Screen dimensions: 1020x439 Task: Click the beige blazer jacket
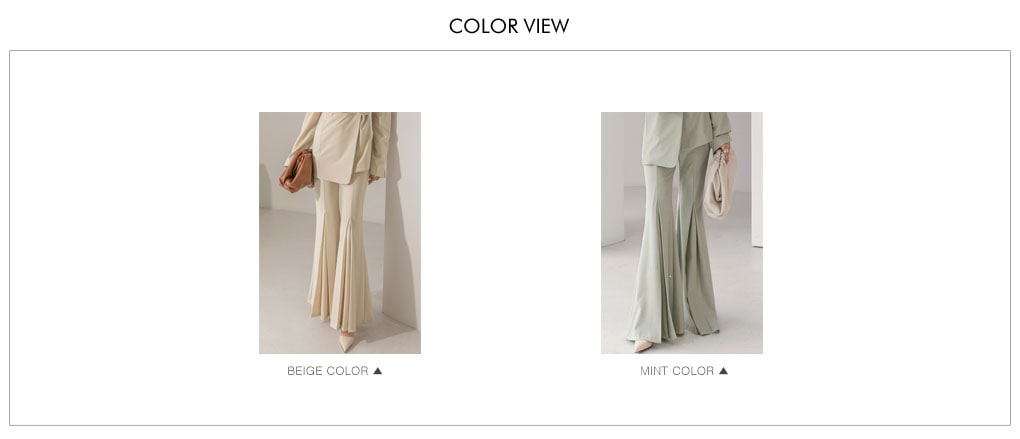click(345, 148)
